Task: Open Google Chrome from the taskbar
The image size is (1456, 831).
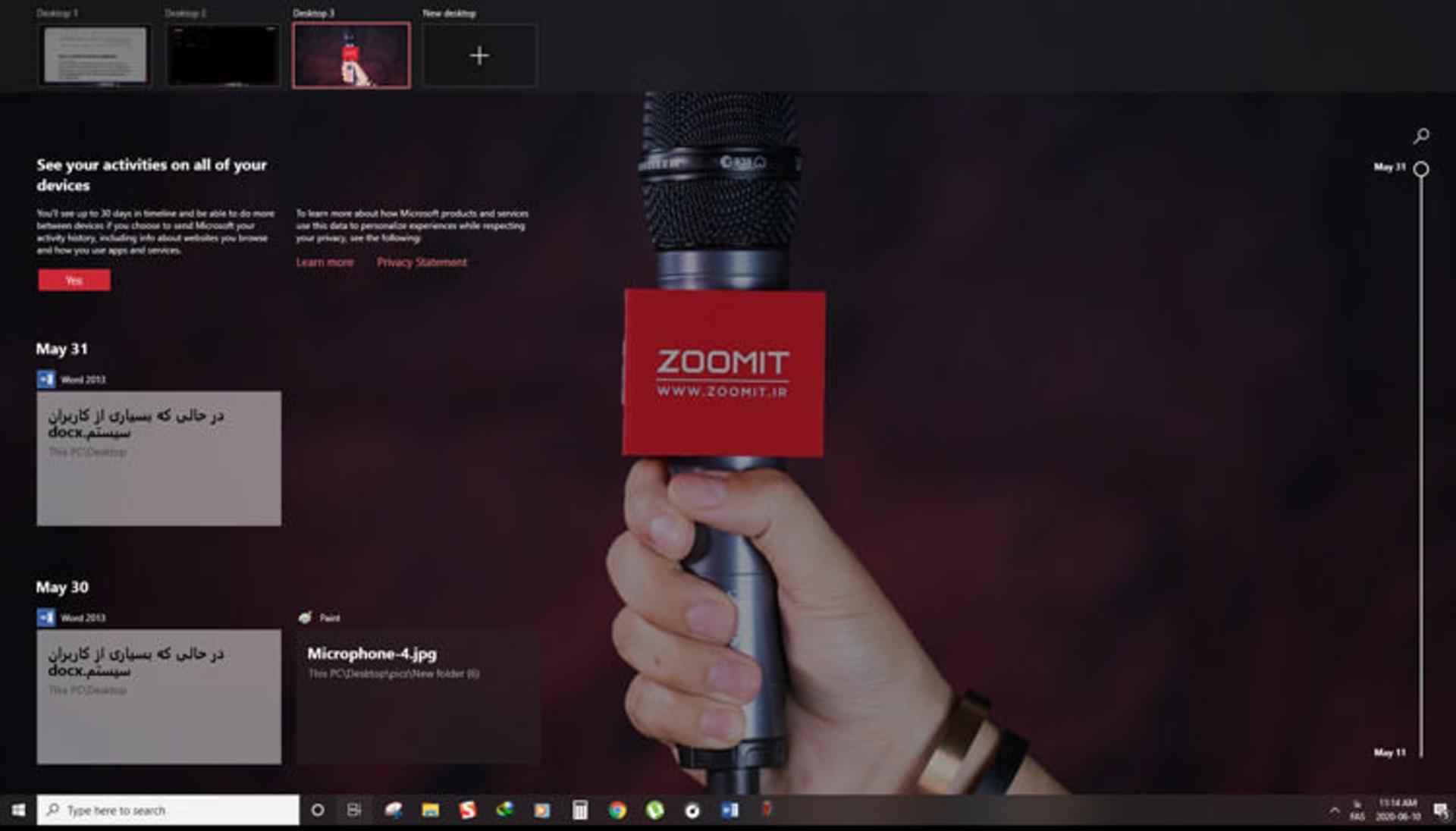Action: (x=617, y=811)
